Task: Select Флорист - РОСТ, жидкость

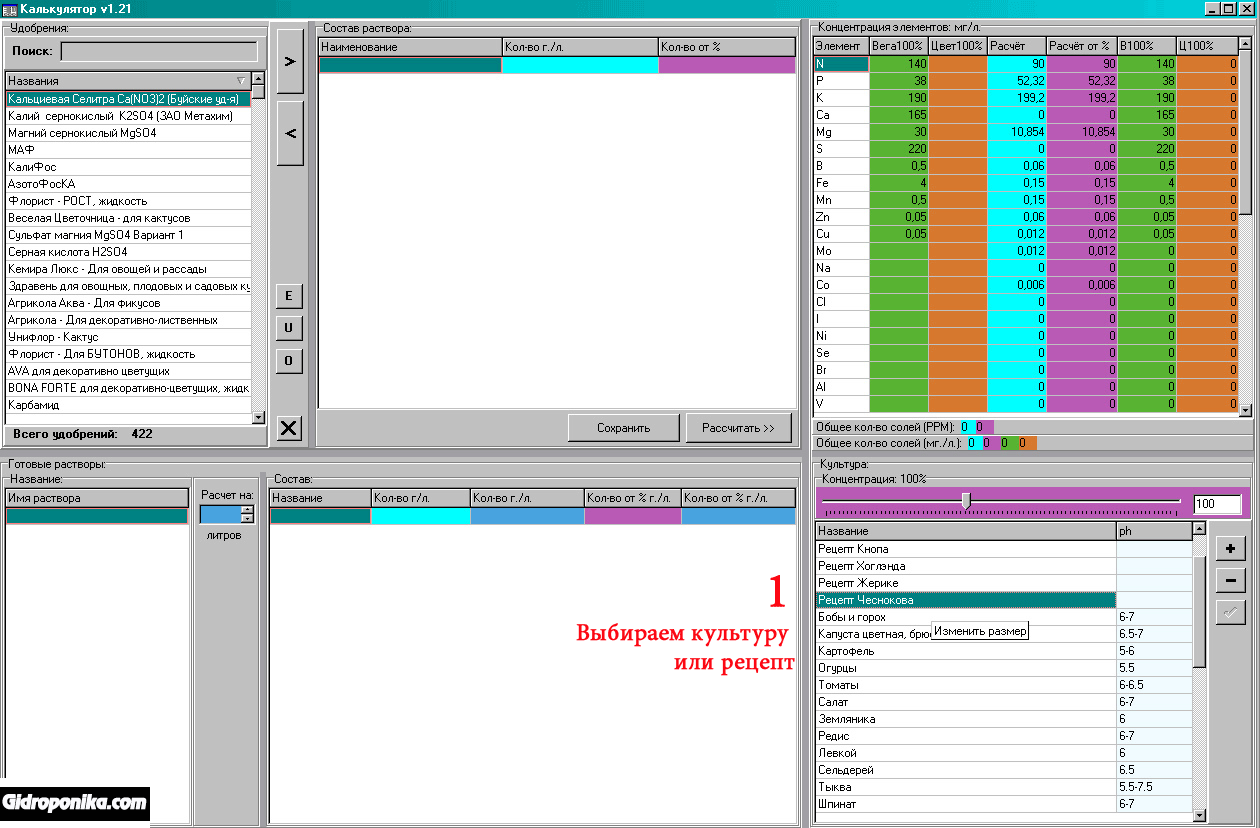Action: click(127, 201)
